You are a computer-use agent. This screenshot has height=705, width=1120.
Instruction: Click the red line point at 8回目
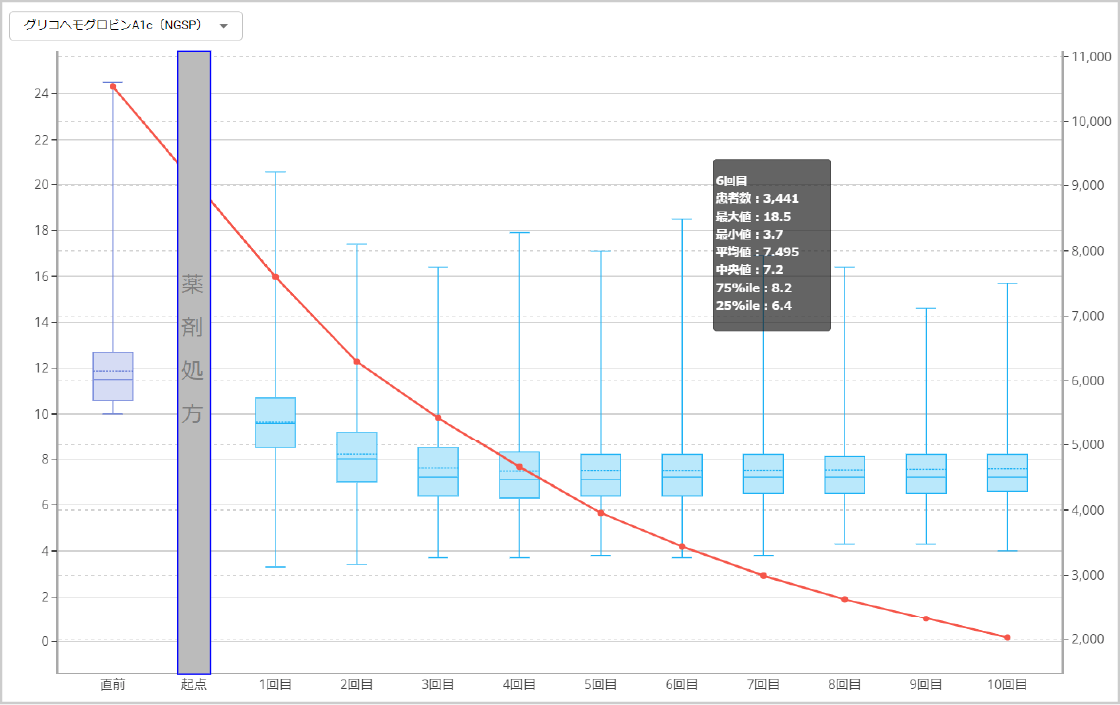[x=845, y=599]
